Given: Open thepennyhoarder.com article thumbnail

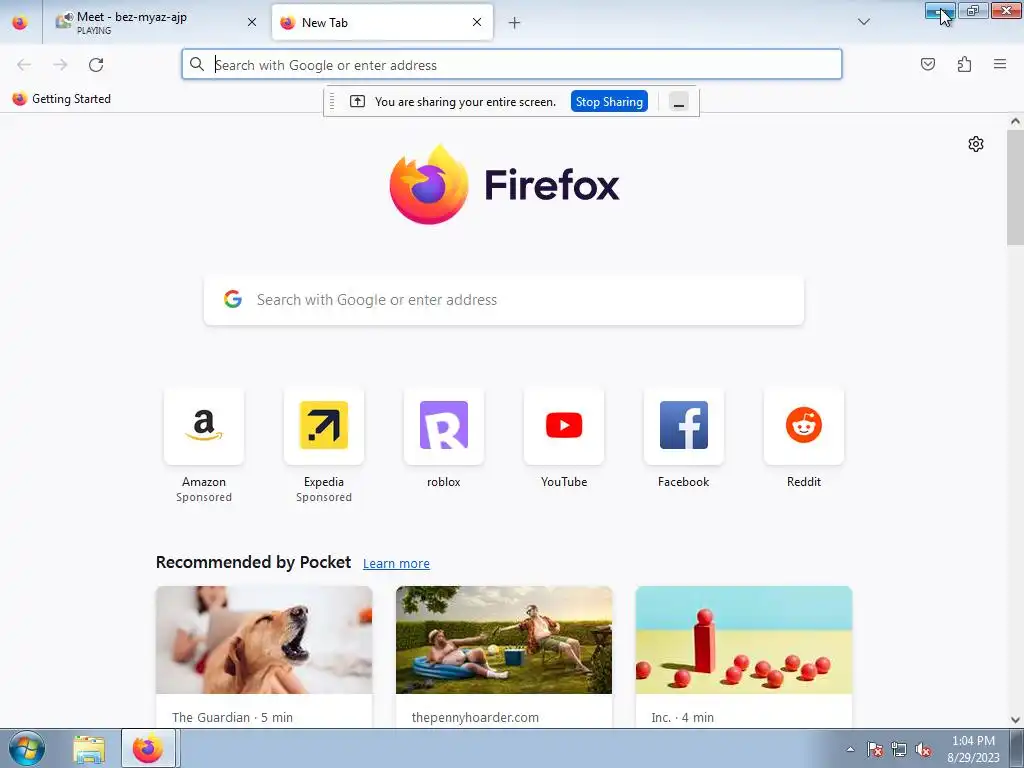Looking at the screenshot, I should pyautogui.click(x=504, y=640).
